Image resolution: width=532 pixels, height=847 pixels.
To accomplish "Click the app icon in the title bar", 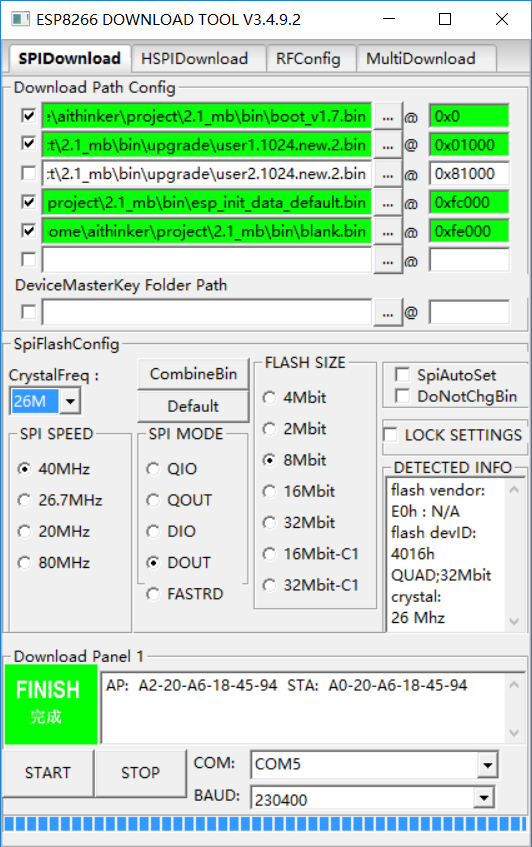I will pyautogui.click(x=21, y=19).
